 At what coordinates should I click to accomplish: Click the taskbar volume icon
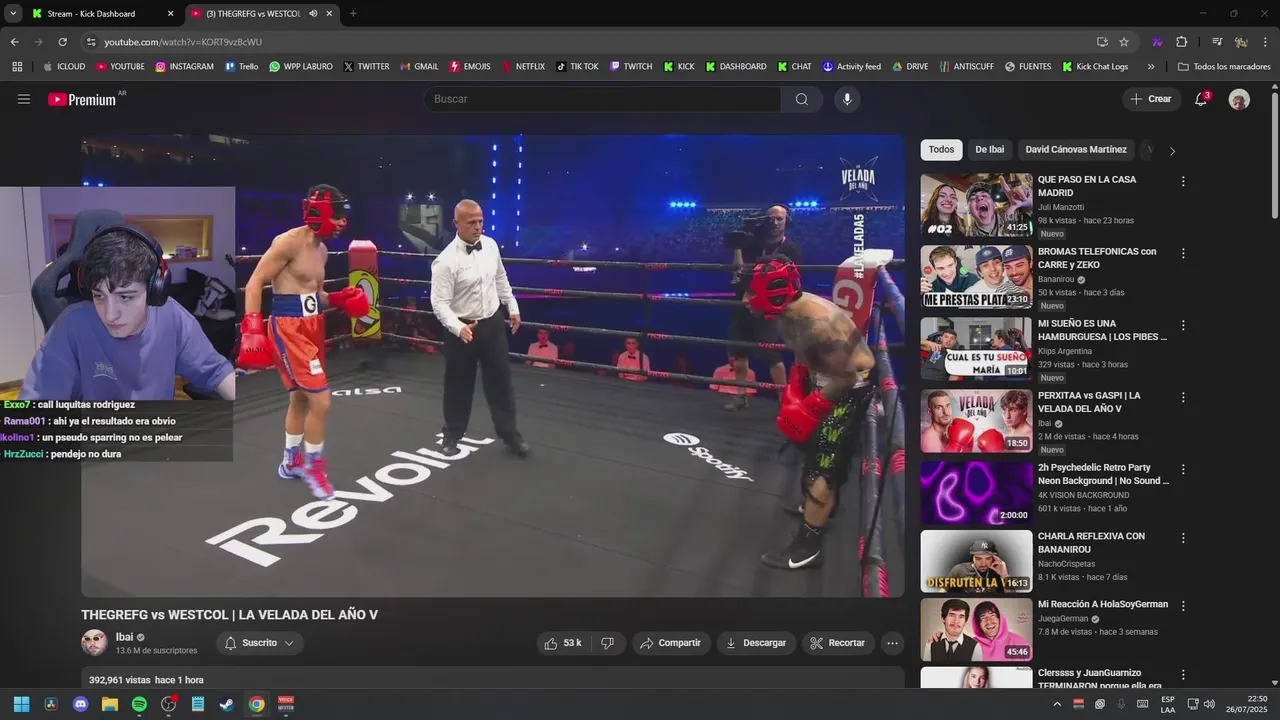click(1208, 704)
